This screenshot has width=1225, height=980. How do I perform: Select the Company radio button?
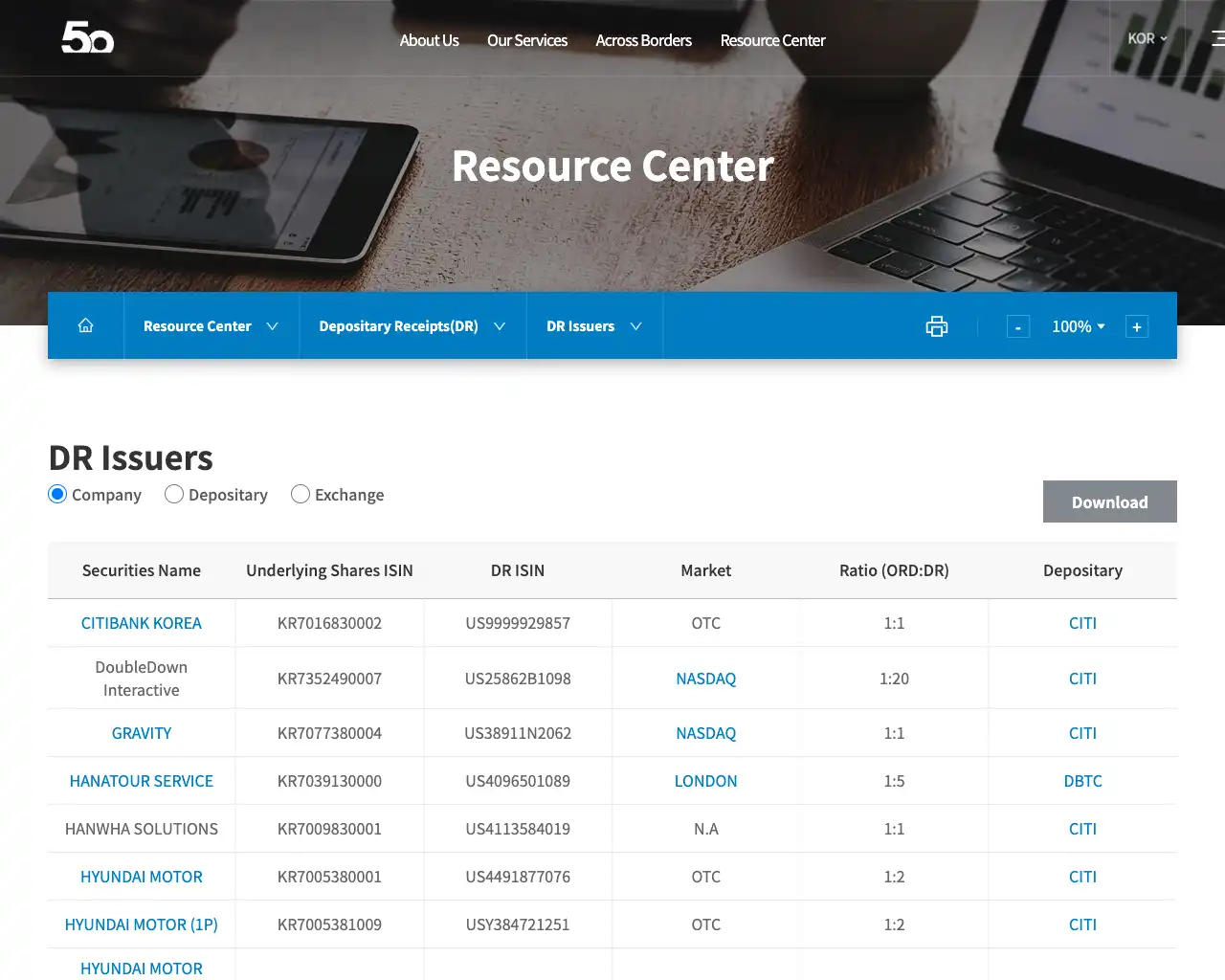pyautogui.click(x=57, y=494)
